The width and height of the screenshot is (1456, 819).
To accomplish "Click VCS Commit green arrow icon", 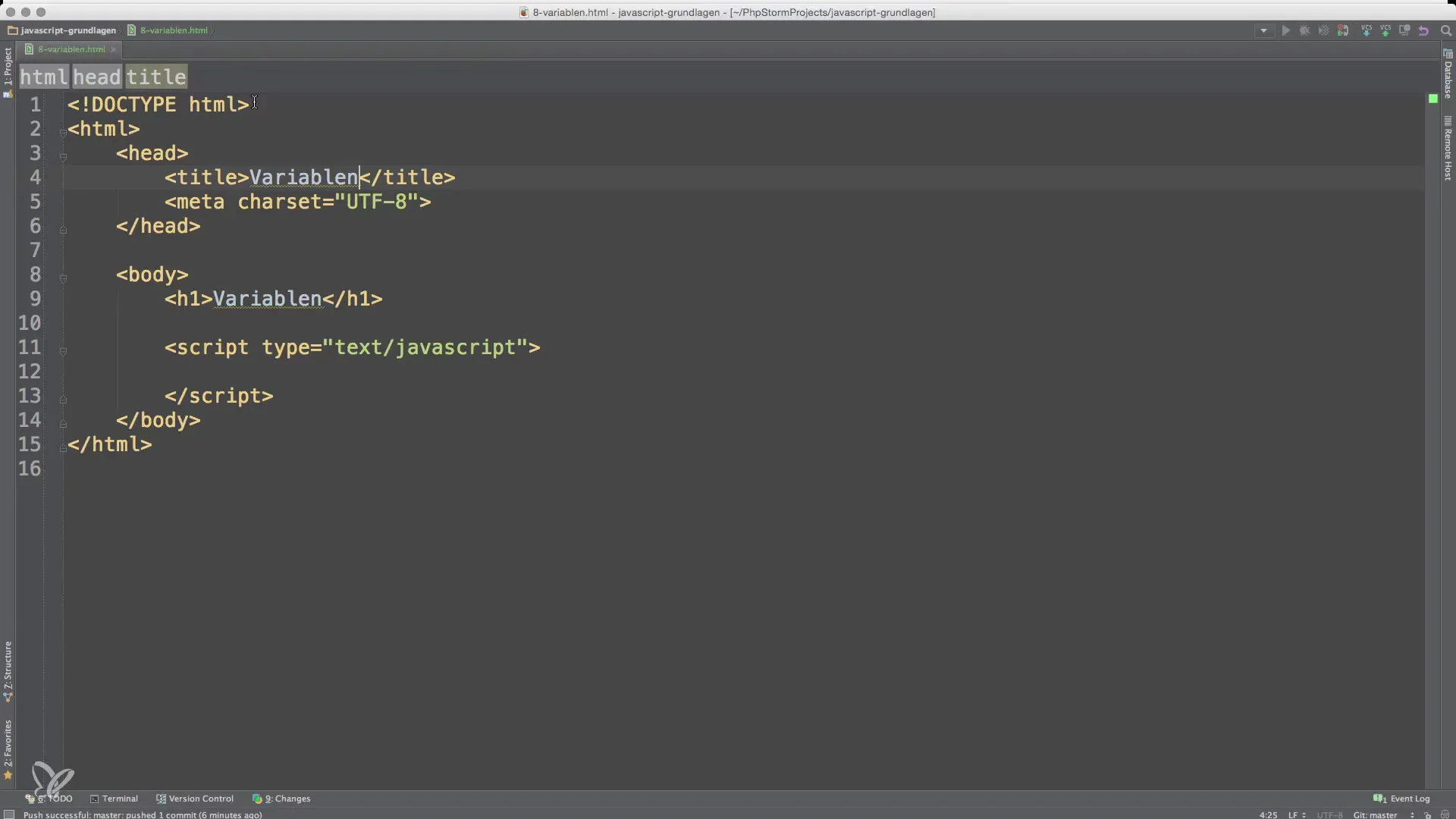I will point(1385,31).
